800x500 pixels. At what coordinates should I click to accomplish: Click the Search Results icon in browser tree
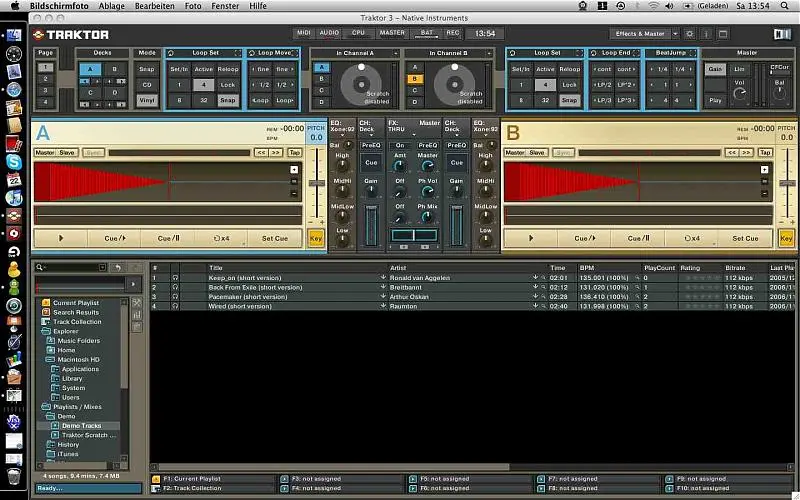tap(45, 312)
